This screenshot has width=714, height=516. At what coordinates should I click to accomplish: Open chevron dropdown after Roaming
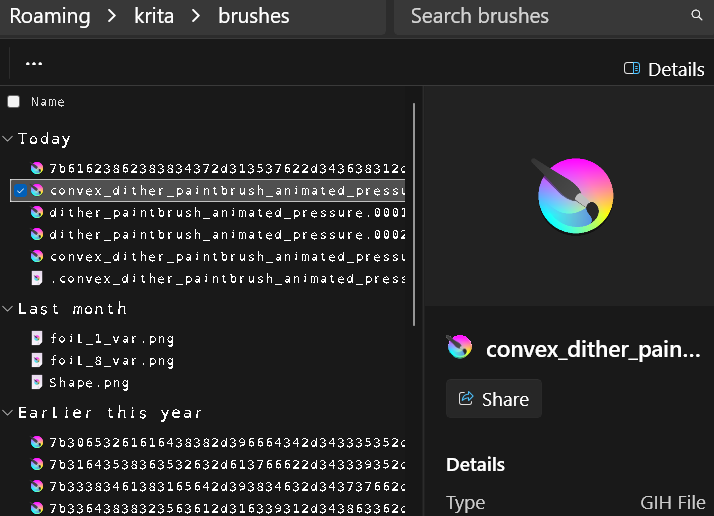tap(112, 16)
